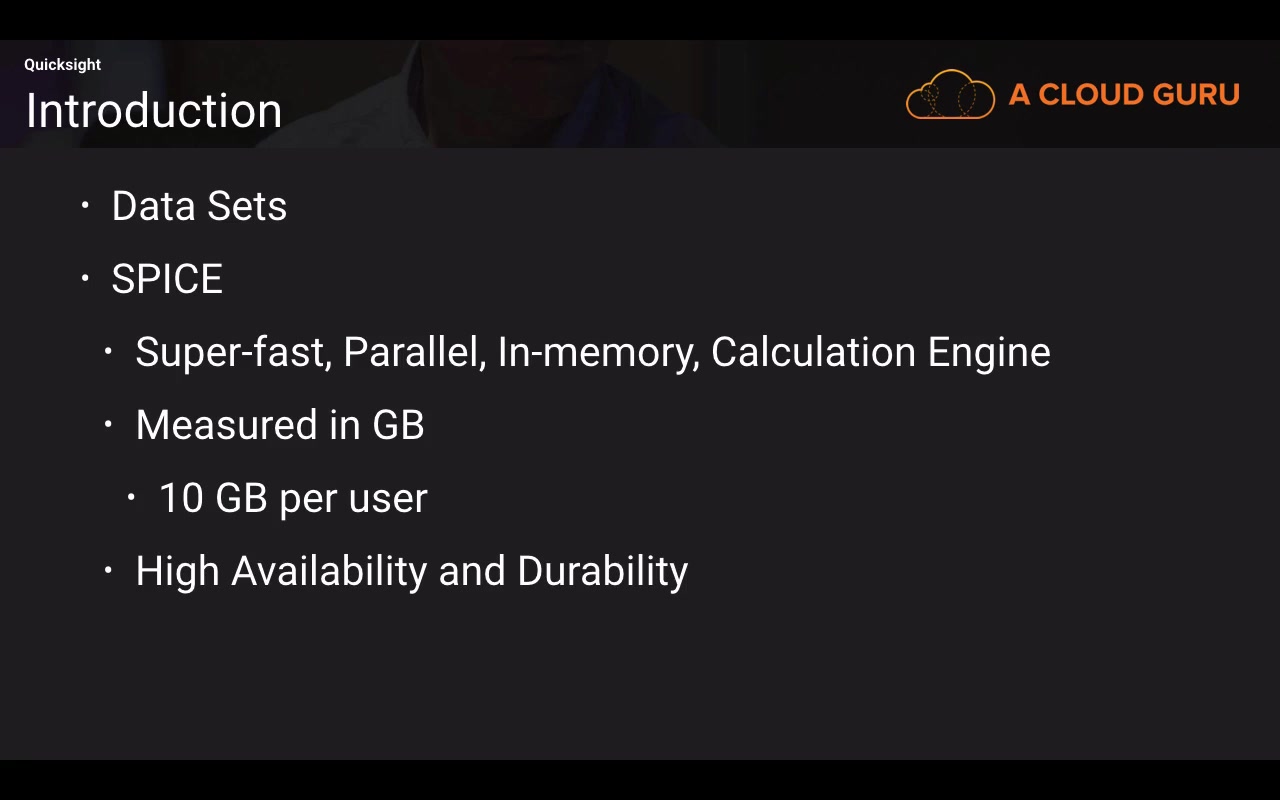This screenshot has width=1280, height=800.
Task: Select the "Measured in GB" line
Action: pos(280,425)
